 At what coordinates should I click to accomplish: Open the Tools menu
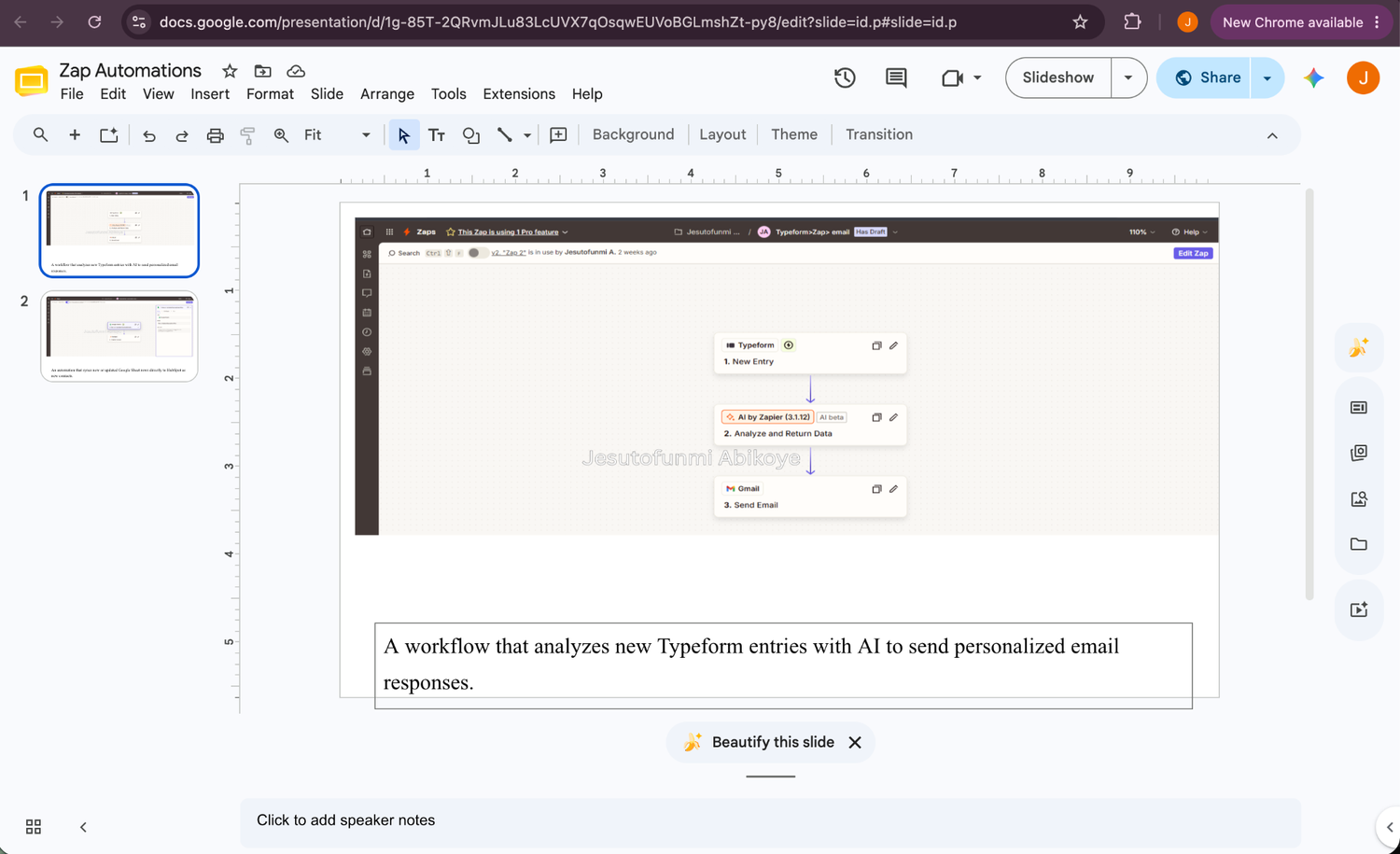click(x=449, y=94)
